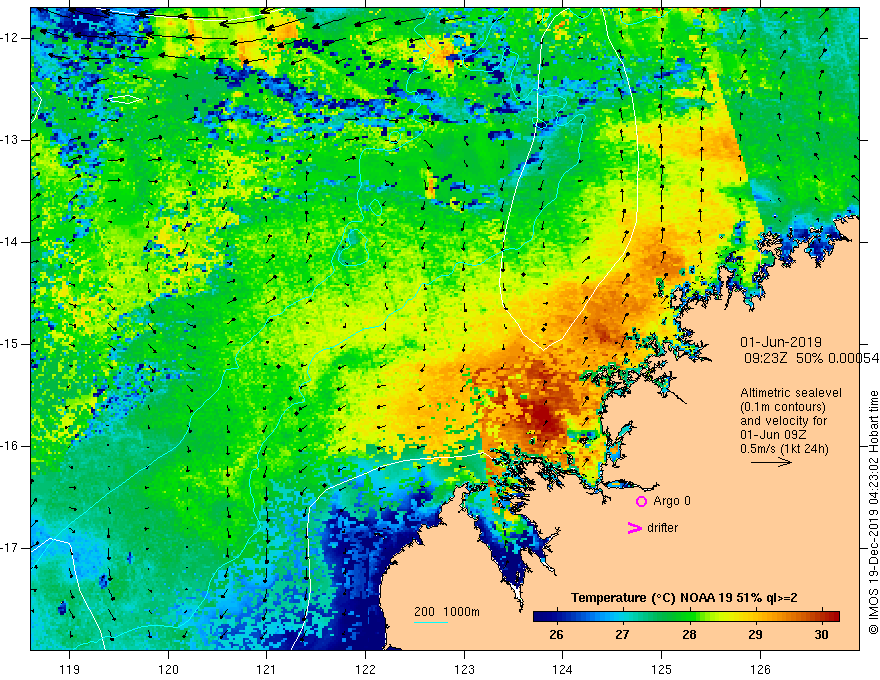880x680 pixels.
Task: Click the 'and velocity for' text
Action: (783, 421)
